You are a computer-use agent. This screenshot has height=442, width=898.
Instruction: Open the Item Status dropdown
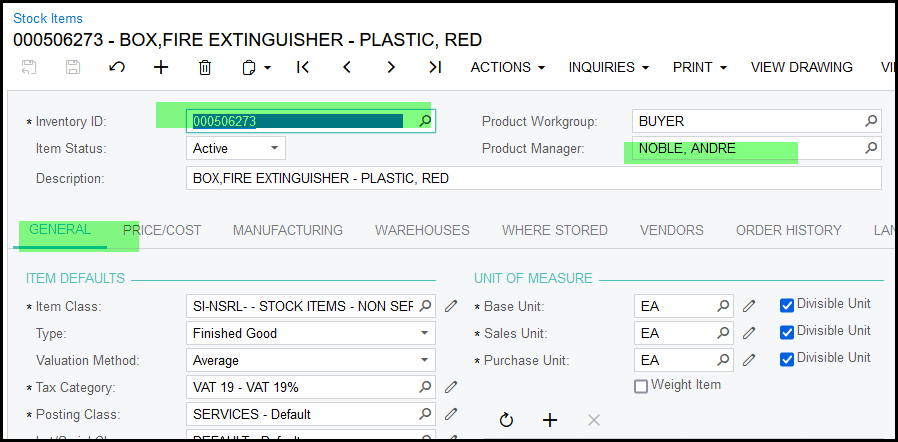(274, 148)
